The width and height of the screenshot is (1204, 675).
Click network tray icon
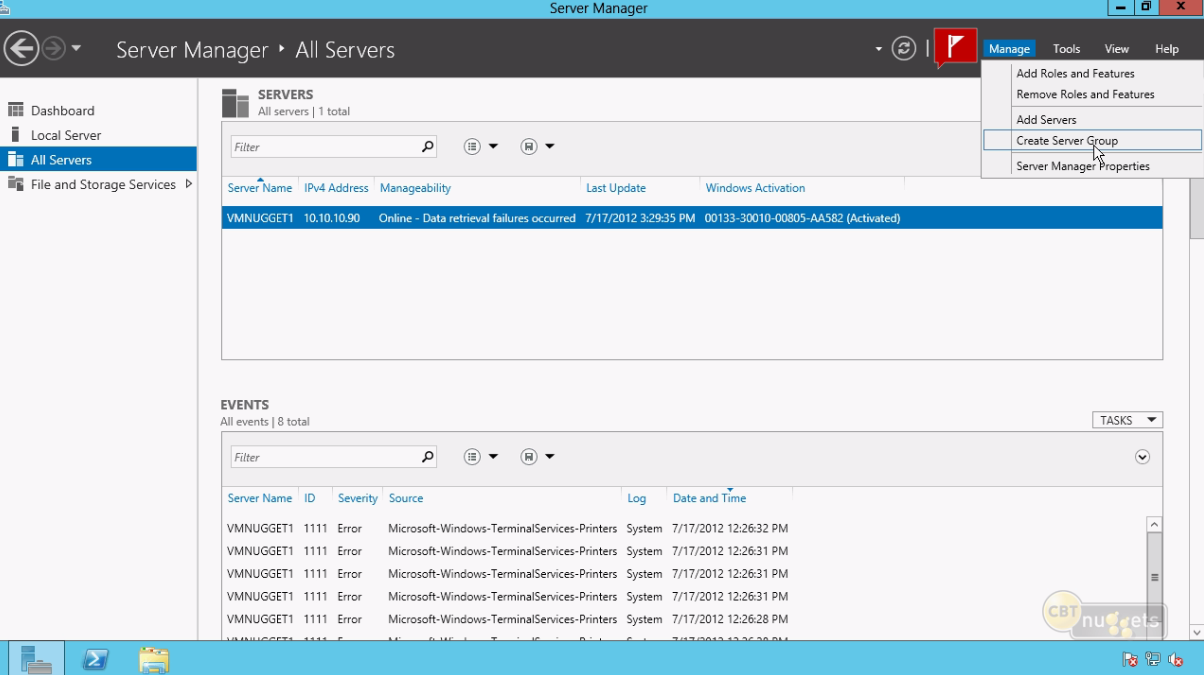1153,660
